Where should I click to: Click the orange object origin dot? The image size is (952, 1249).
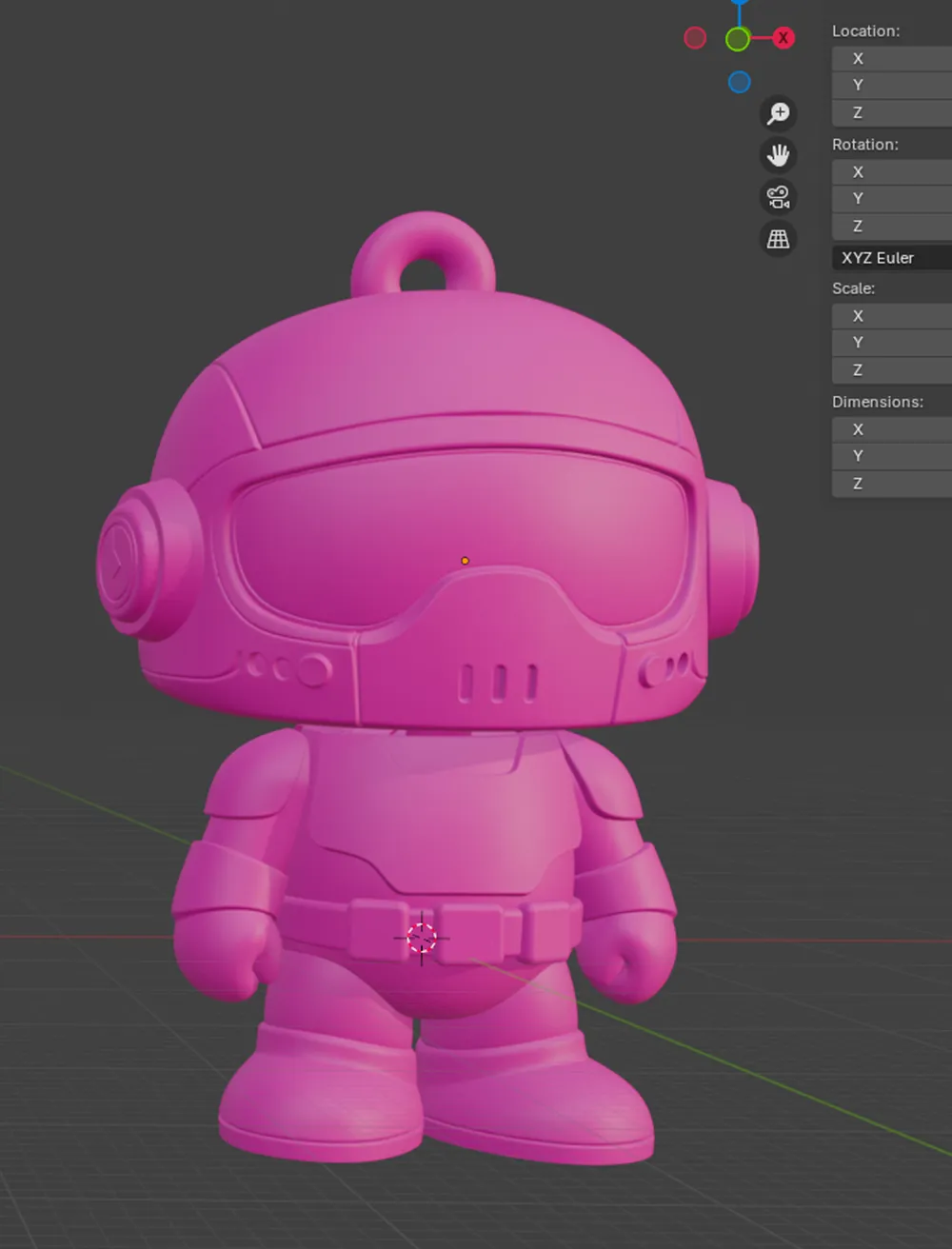[465, 561]
